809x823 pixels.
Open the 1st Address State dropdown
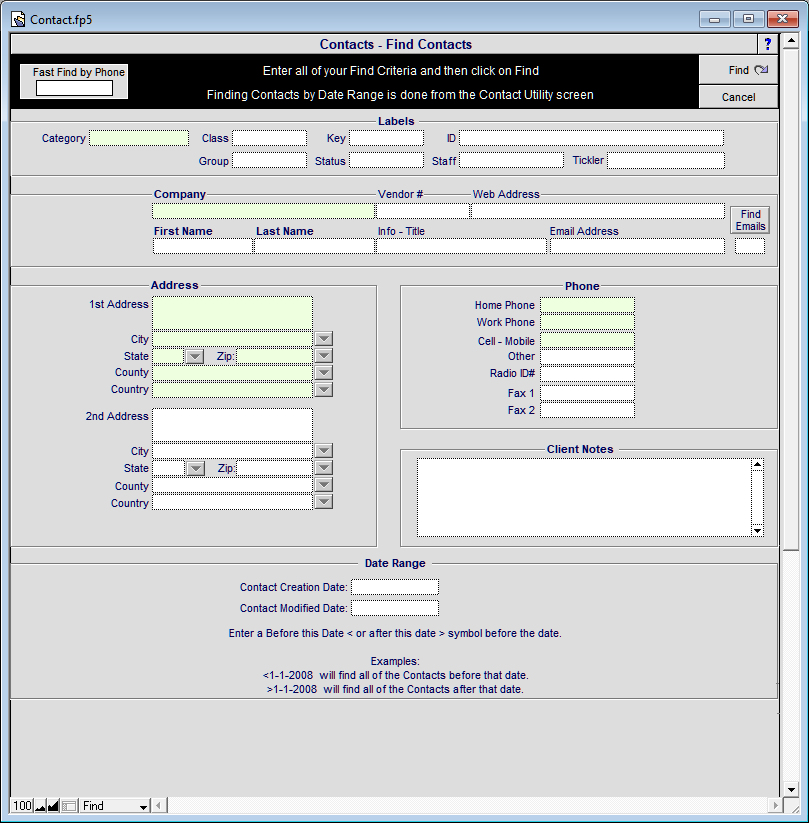(x=195, y=356)
